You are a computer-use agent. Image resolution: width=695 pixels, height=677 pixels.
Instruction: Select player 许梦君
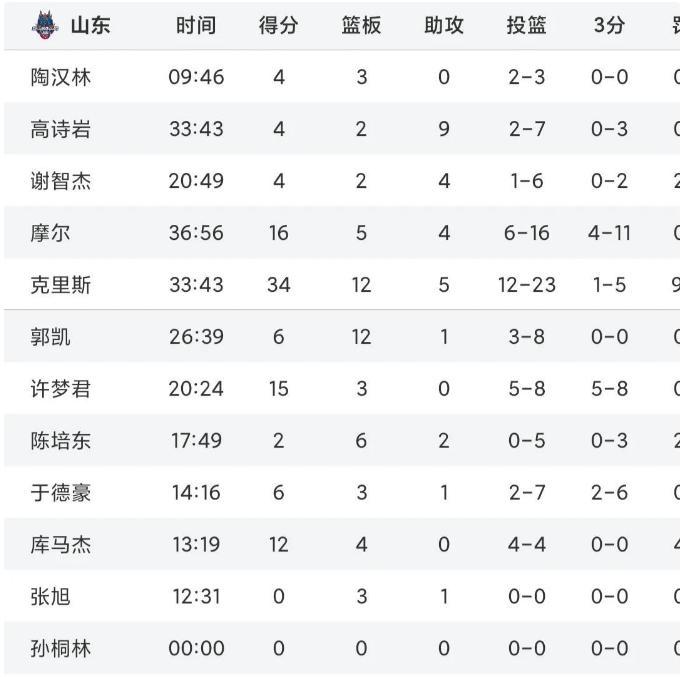pos(61,388)
